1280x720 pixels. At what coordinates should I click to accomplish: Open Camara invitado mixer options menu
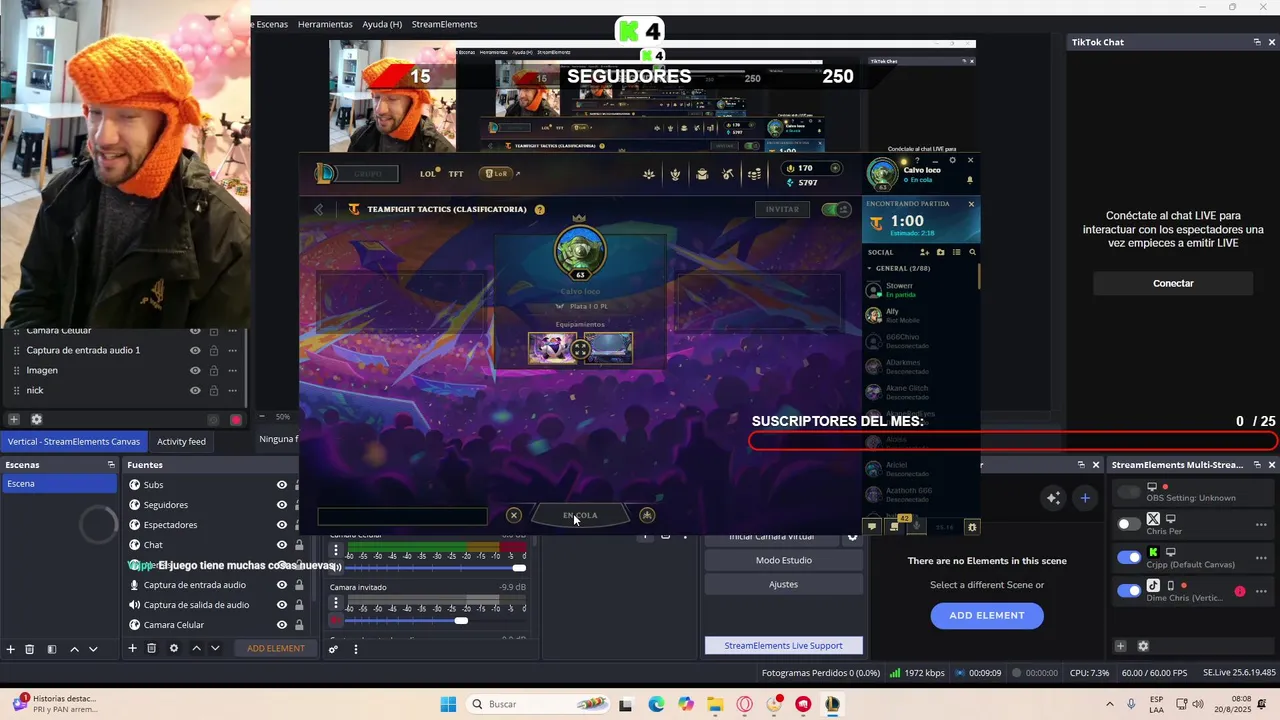(x=336, y=603)
